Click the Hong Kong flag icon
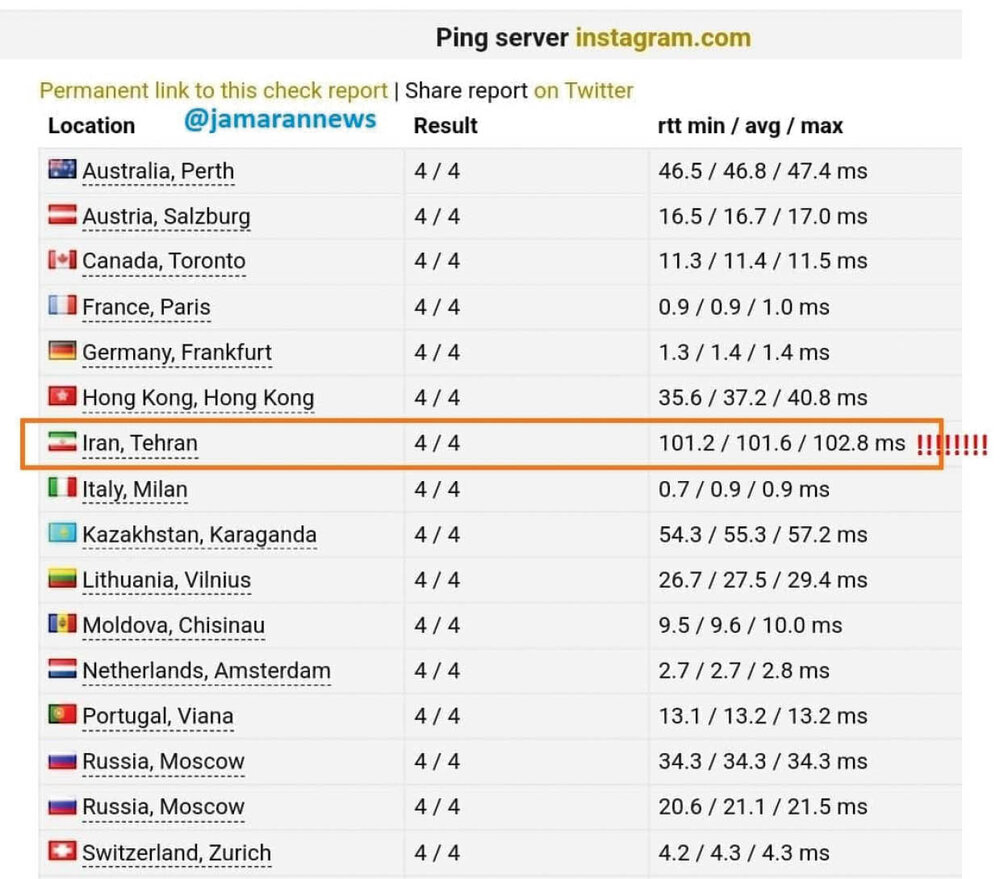This screenshot has width=1000, height=879. (62, 397)
